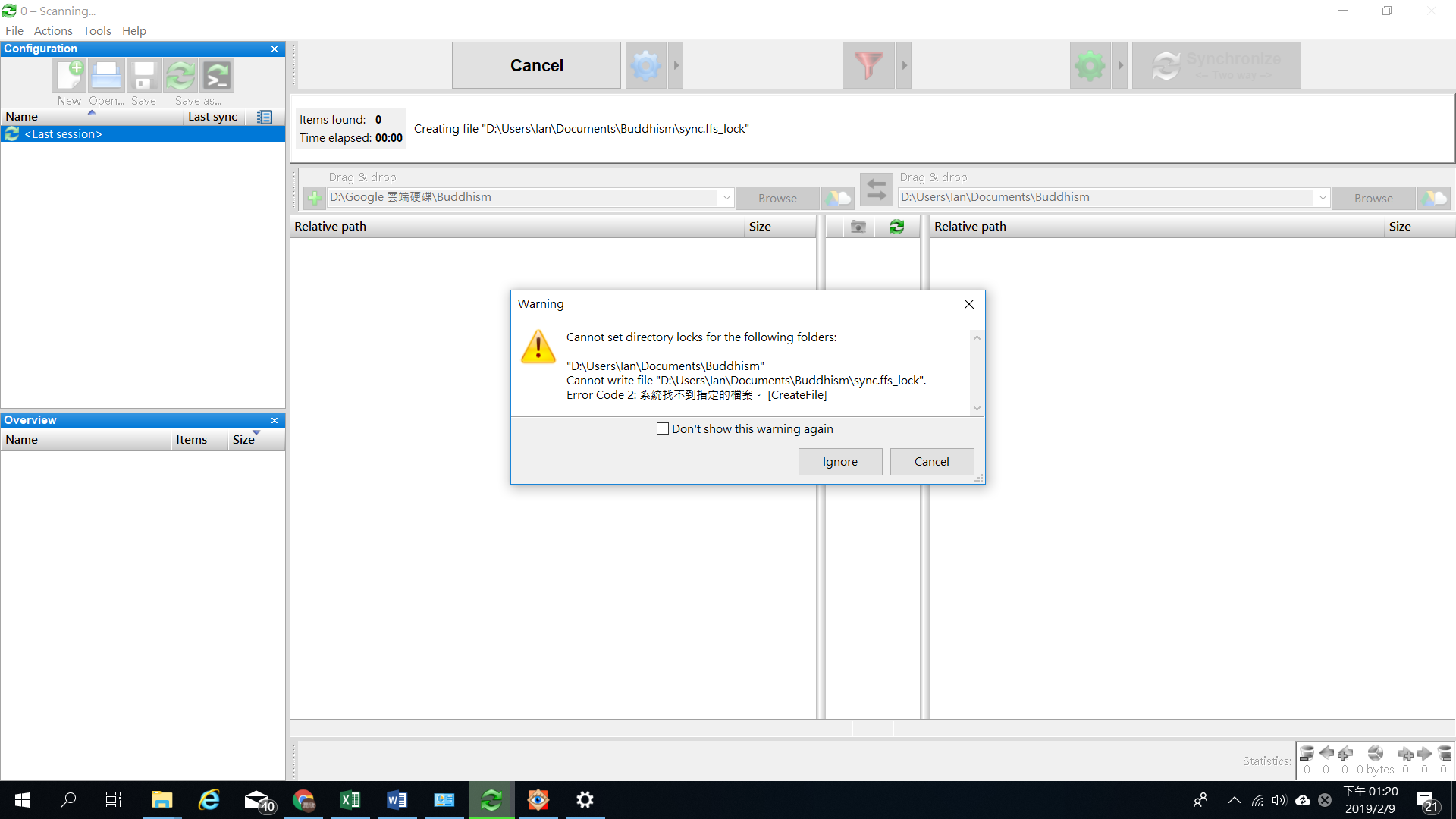Click the sync action icon in middle column
The image size is (1456, 819).
(896, 227)
